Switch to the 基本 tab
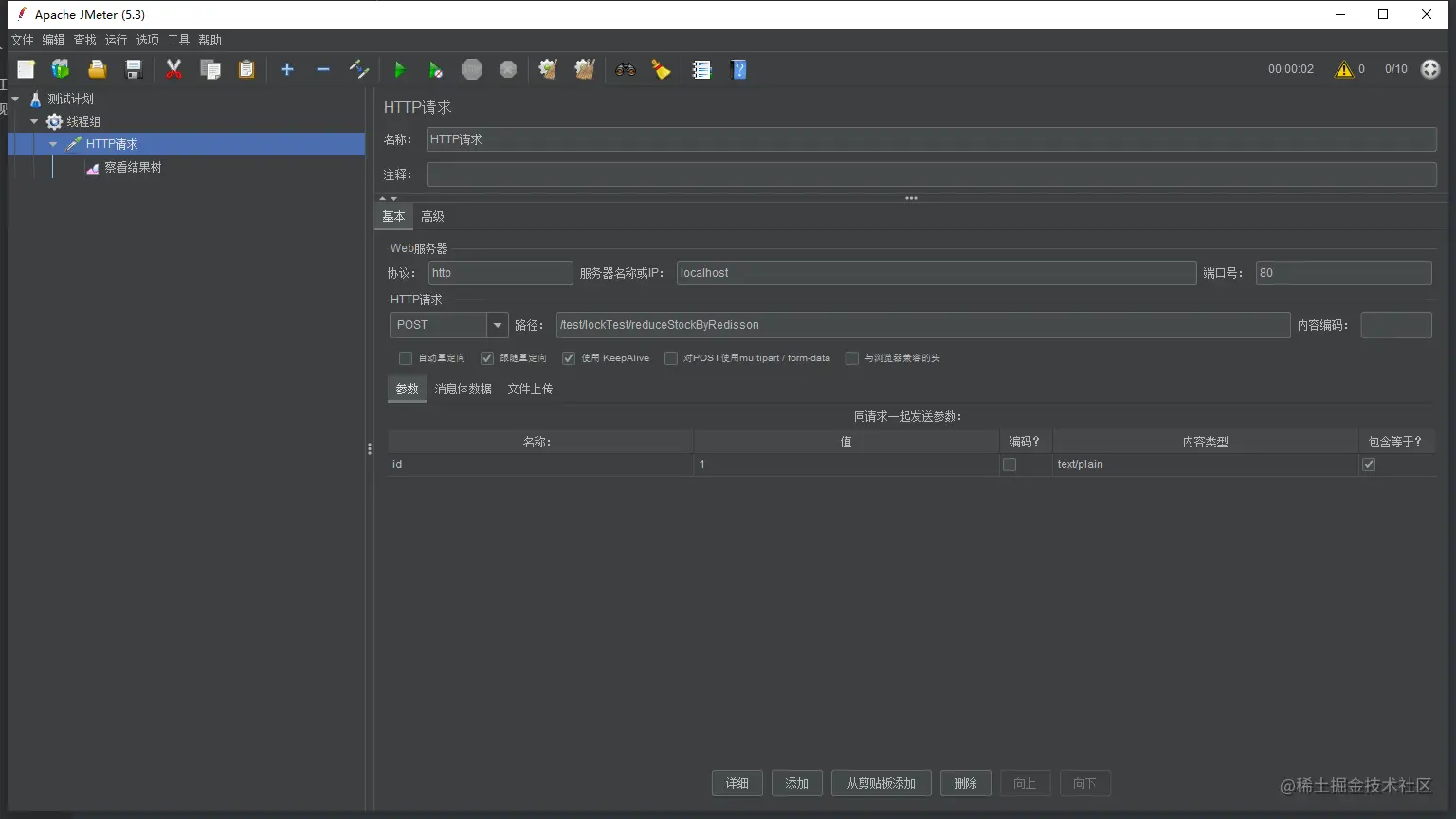1456x819 pixels. tap(393, 217)
